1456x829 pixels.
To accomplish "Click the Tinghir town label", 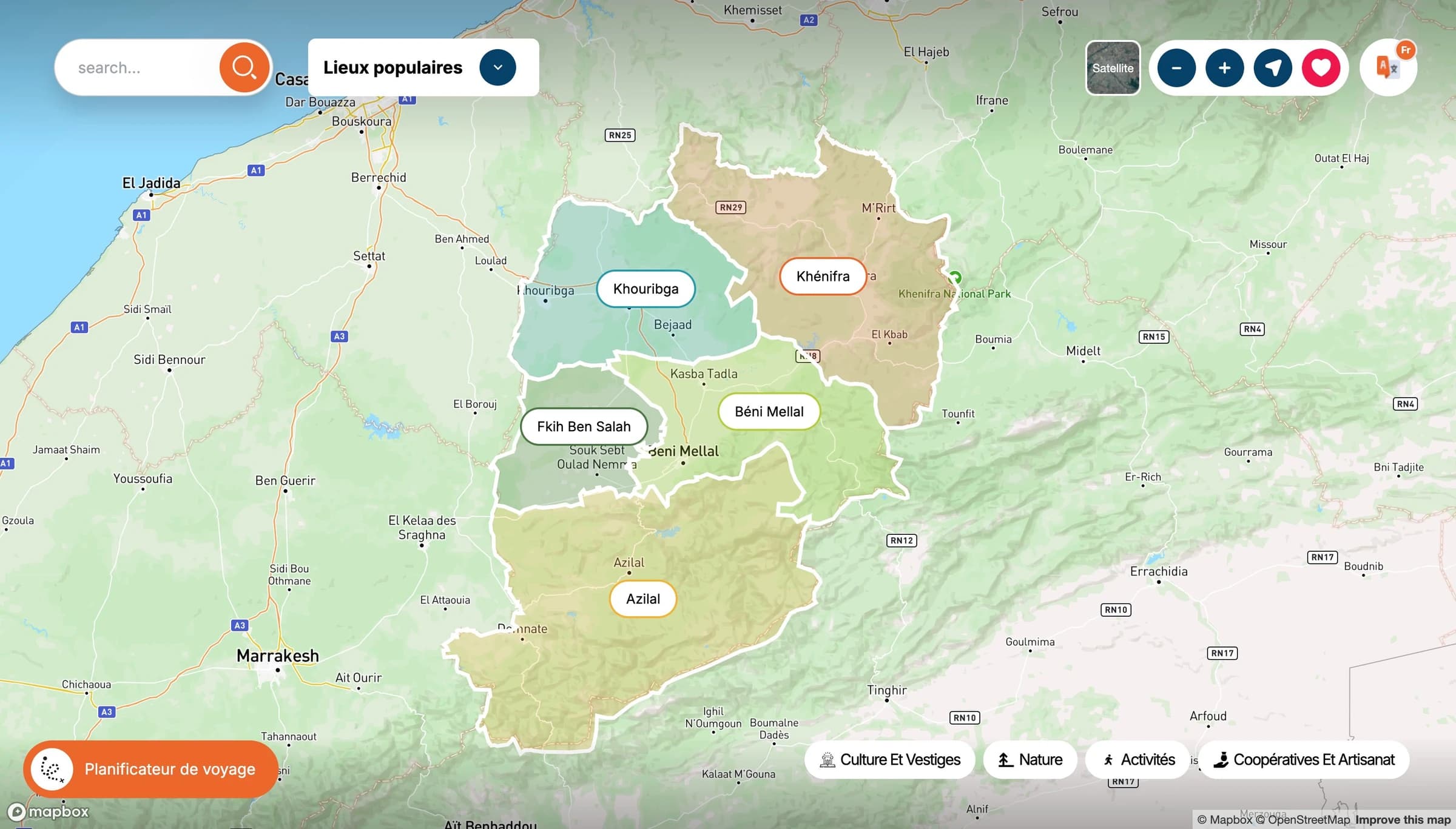I will (886, 690).
